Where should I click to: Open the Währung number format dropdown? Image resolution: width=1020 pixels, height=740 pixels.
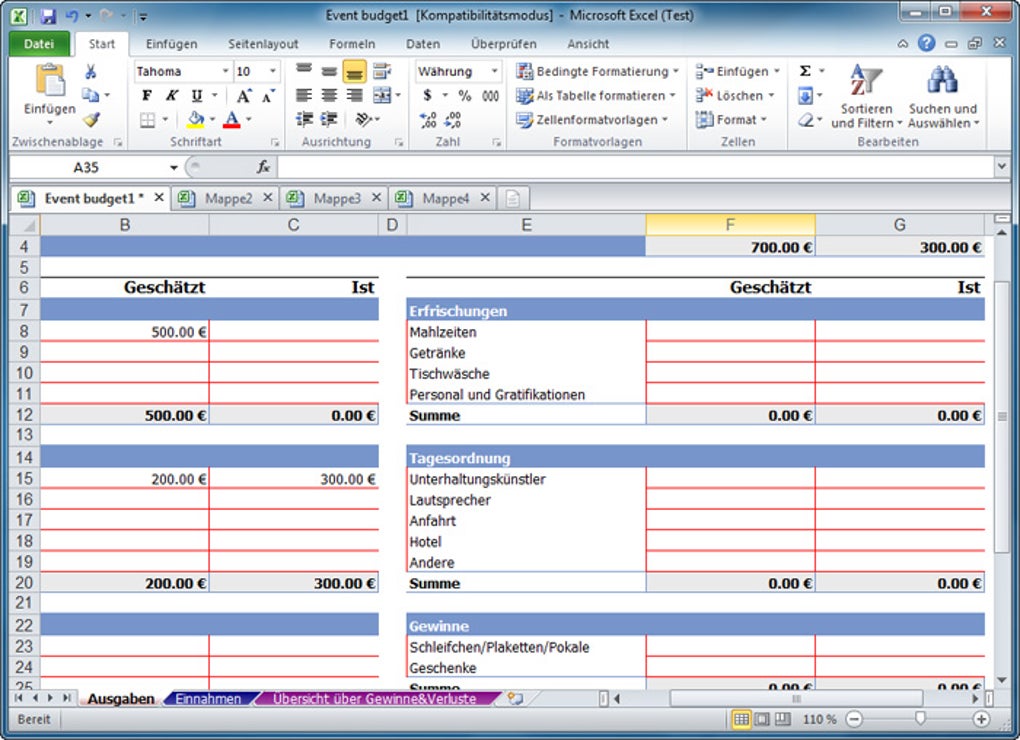click(494, 71)
